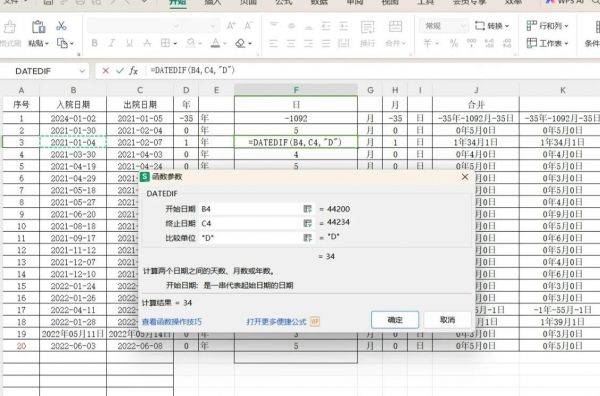The width and height of the screenshot is (600, 396).
Task: Confirm formula with the check mark icon
Action: pos(120,71)
